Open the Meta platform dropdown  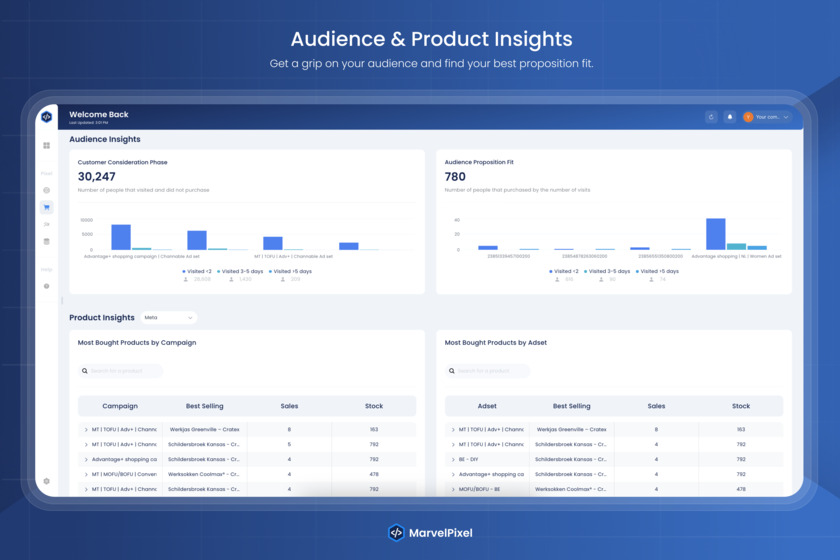pyautogui.click(x=169, y=318)
